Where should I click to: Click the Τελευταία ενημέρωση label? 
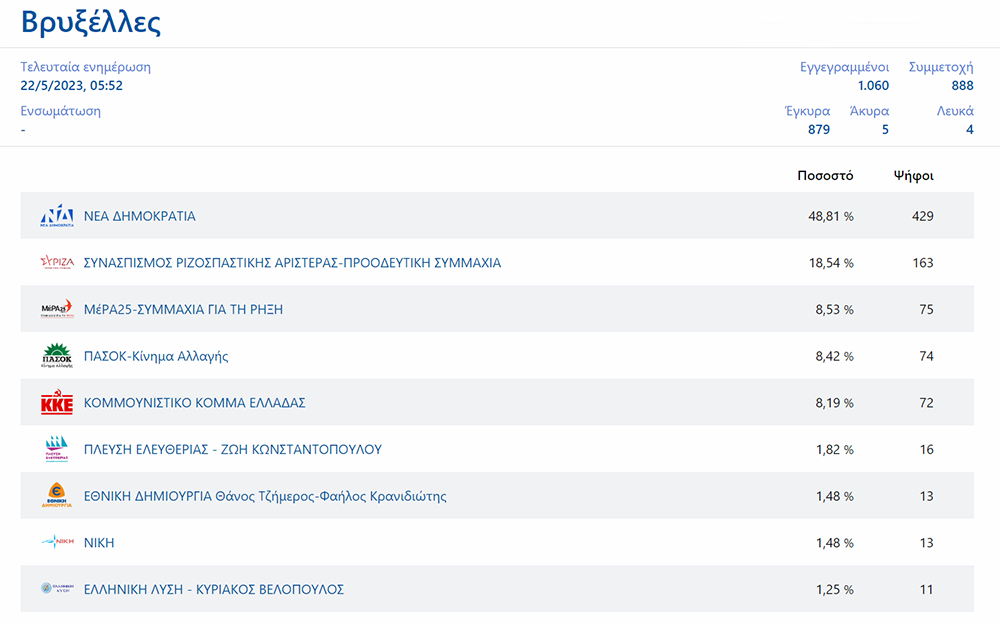tap(85, 67)
